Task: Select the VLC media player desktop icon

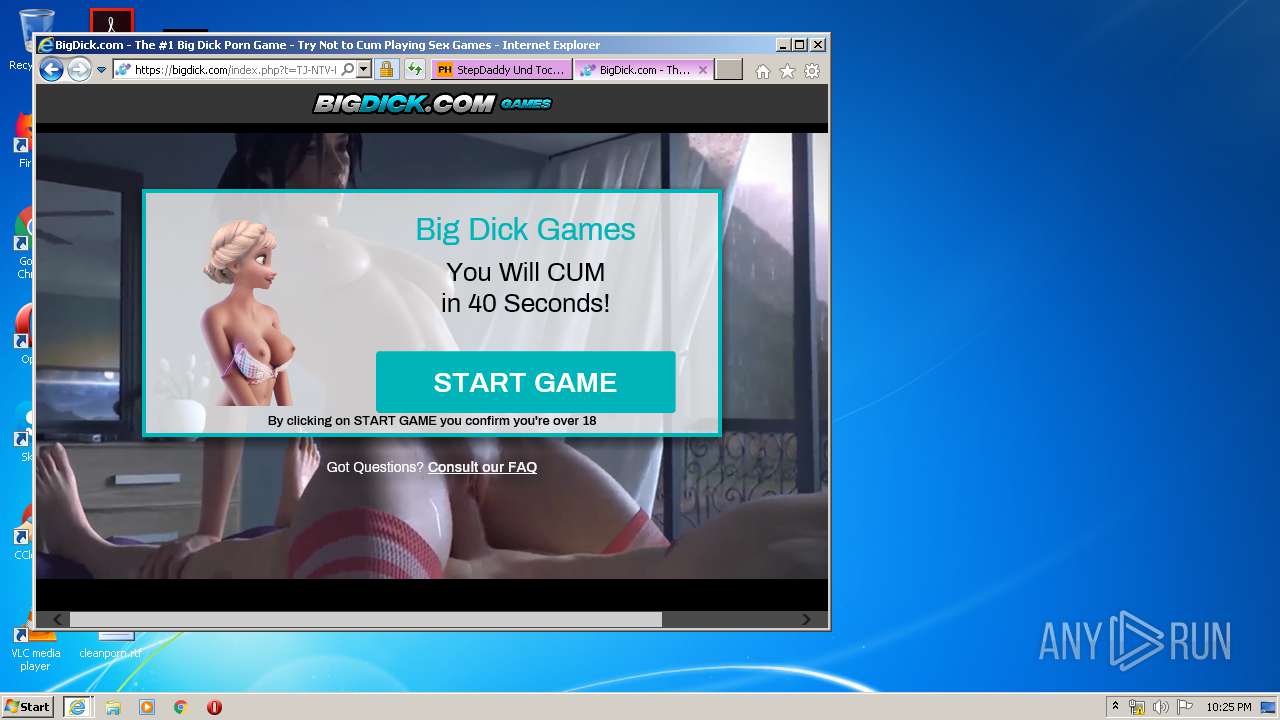Action: tap(35, 648)
